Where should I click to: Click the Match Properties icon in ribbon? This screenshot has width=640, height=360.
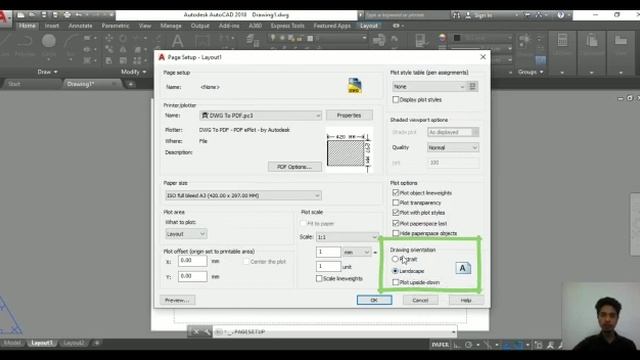(421, 40)
